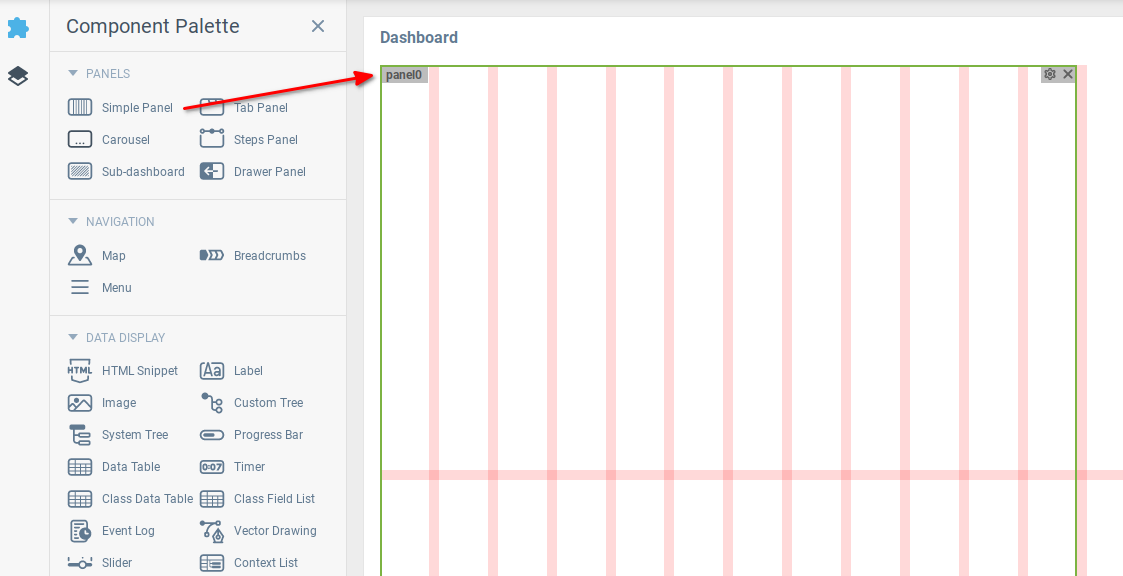Screen dimensions: 1123x576
Task: Choose the Carousel component icon
Action: click(x=79, y=140)
